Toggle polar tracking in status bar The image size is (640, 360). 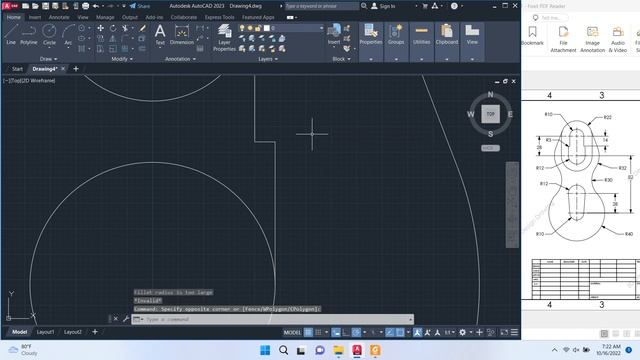pos(356,332)
